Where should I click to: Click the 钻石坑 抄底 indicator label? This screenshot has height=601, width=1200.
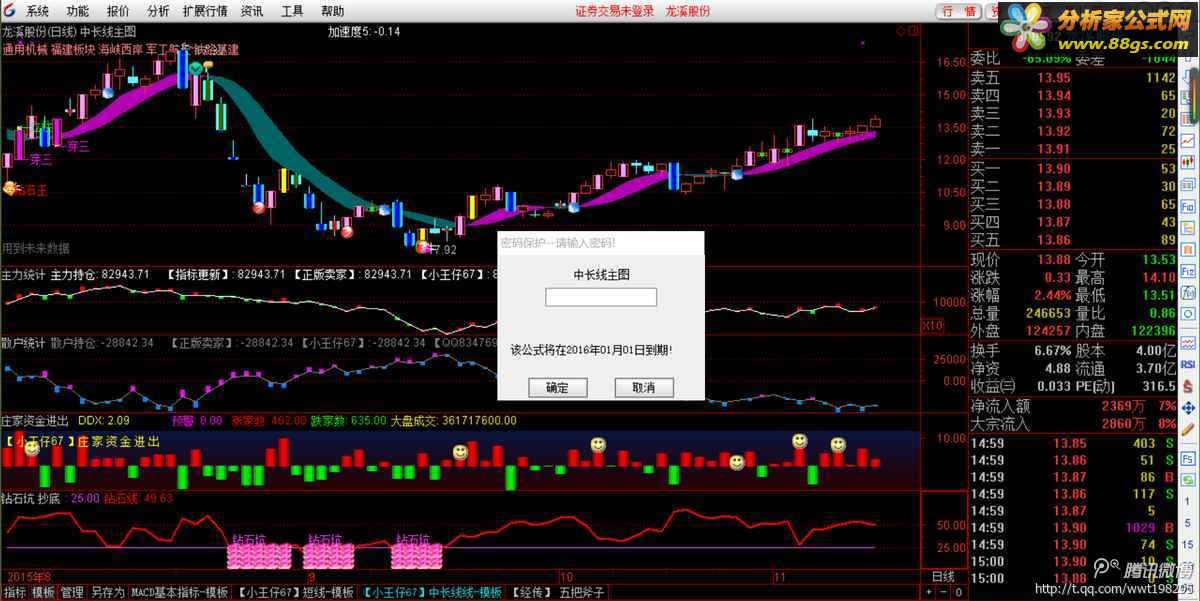click(32, 497)
